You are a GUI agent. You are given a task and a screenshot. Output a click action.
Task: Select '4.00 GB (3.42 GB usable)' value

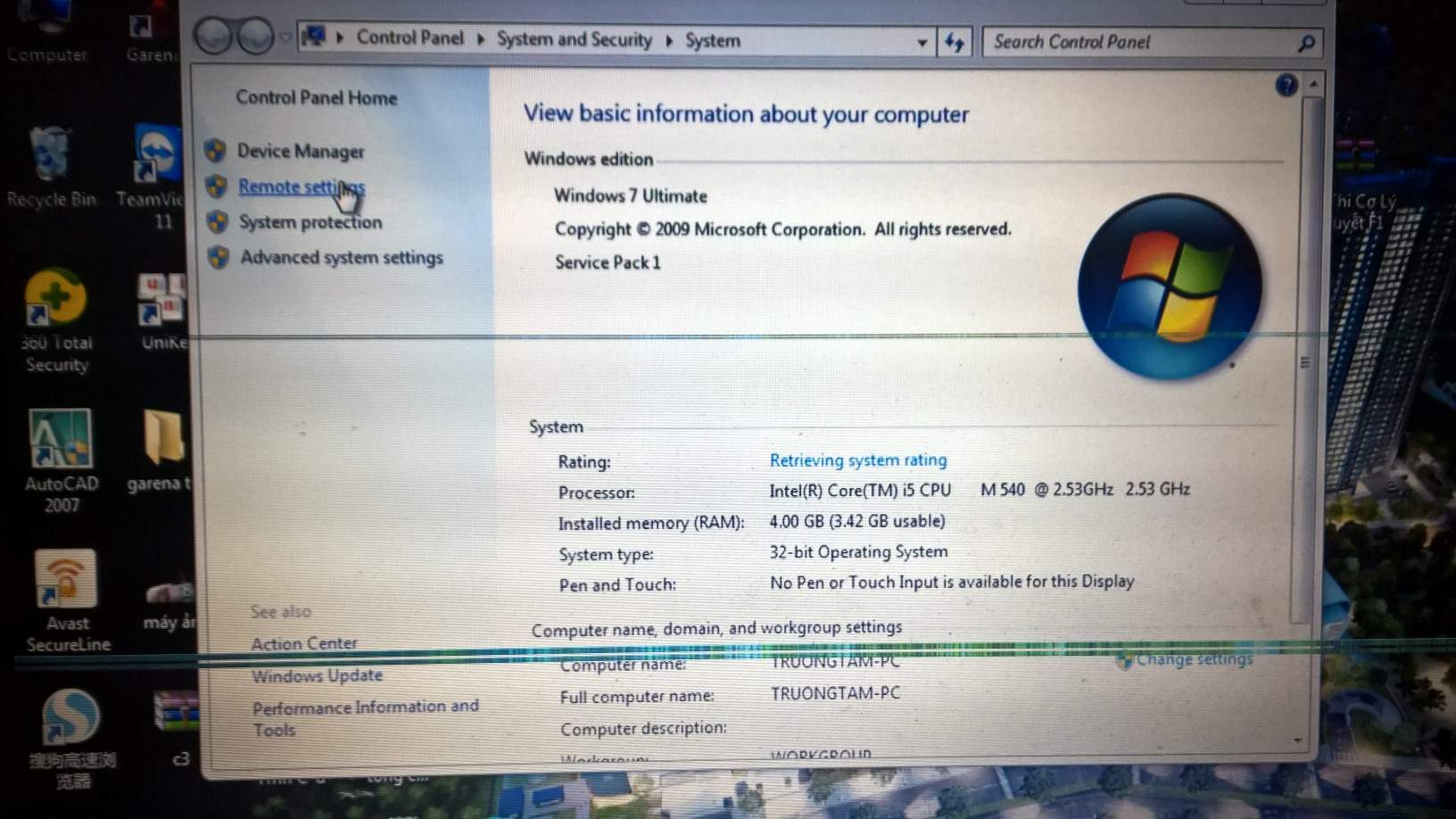tap(857, 521)
